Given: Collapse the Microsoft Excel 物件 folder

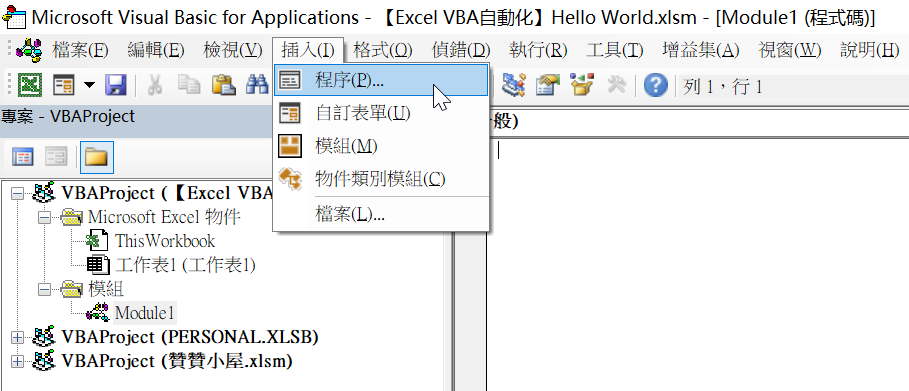Looking at the screenshot, I should (44, 218).
